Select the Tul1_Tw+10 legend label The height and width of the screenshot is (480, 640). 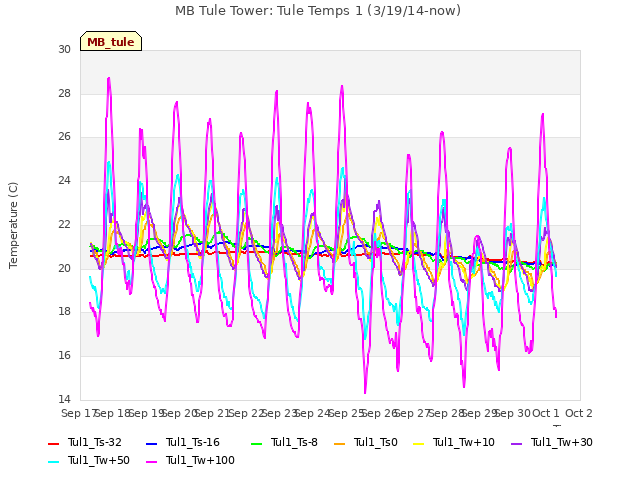pos(464,442)
